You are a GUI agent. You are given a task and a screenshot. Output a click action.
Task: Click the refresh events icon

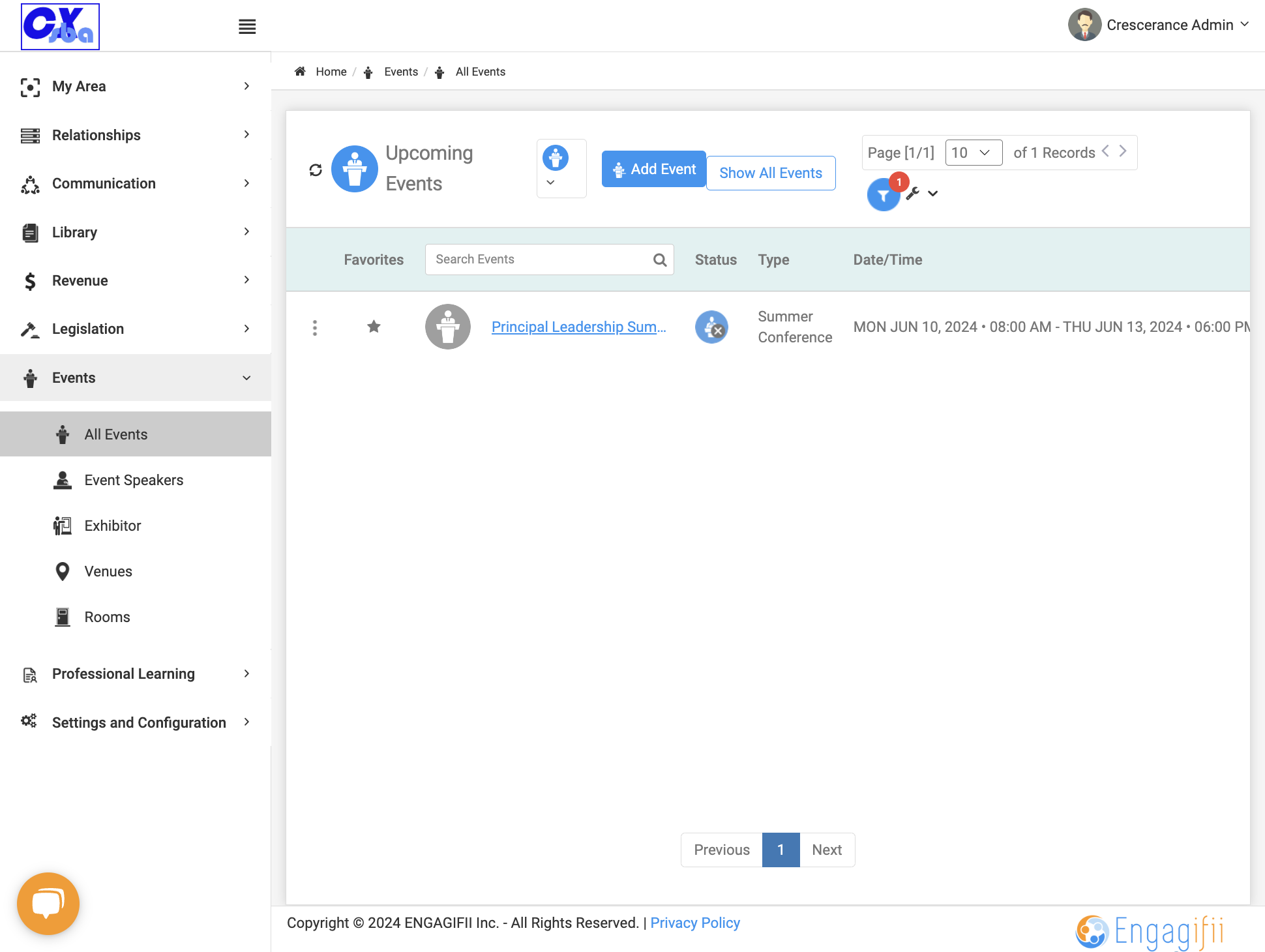point(316,170)
